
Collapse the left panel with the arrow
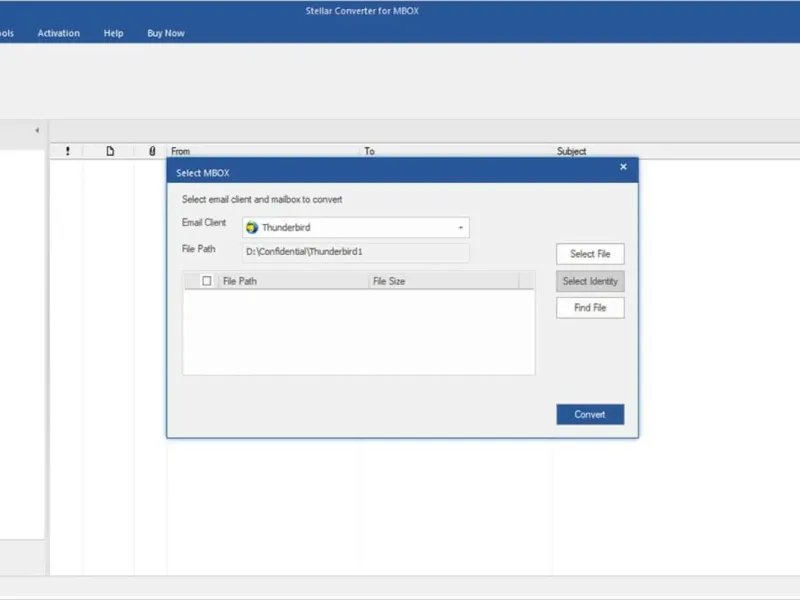[37, 131]
